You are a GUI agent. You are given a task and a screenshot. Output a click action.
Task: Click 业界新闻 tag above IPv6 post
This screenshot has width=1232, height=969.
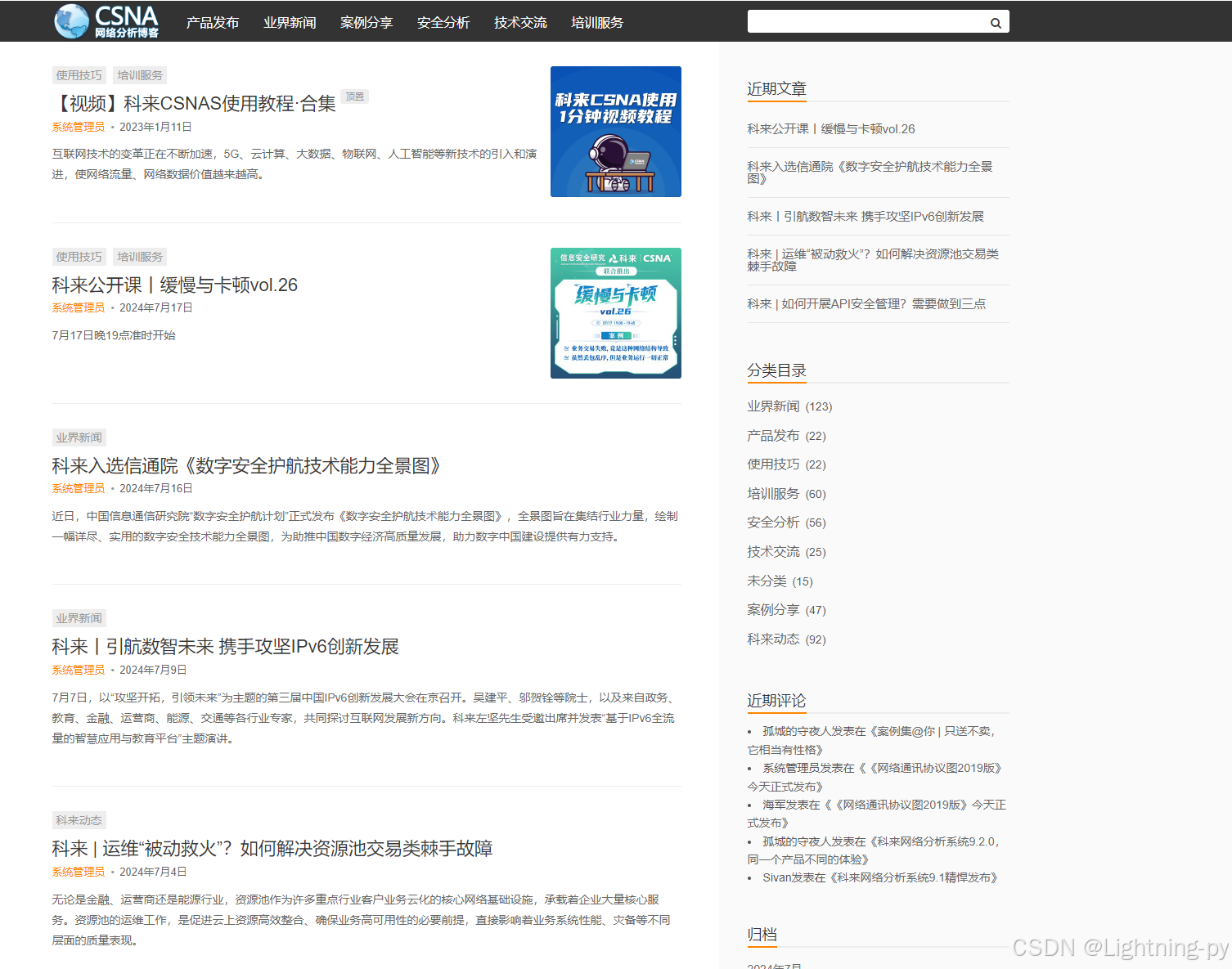[79, 618]
